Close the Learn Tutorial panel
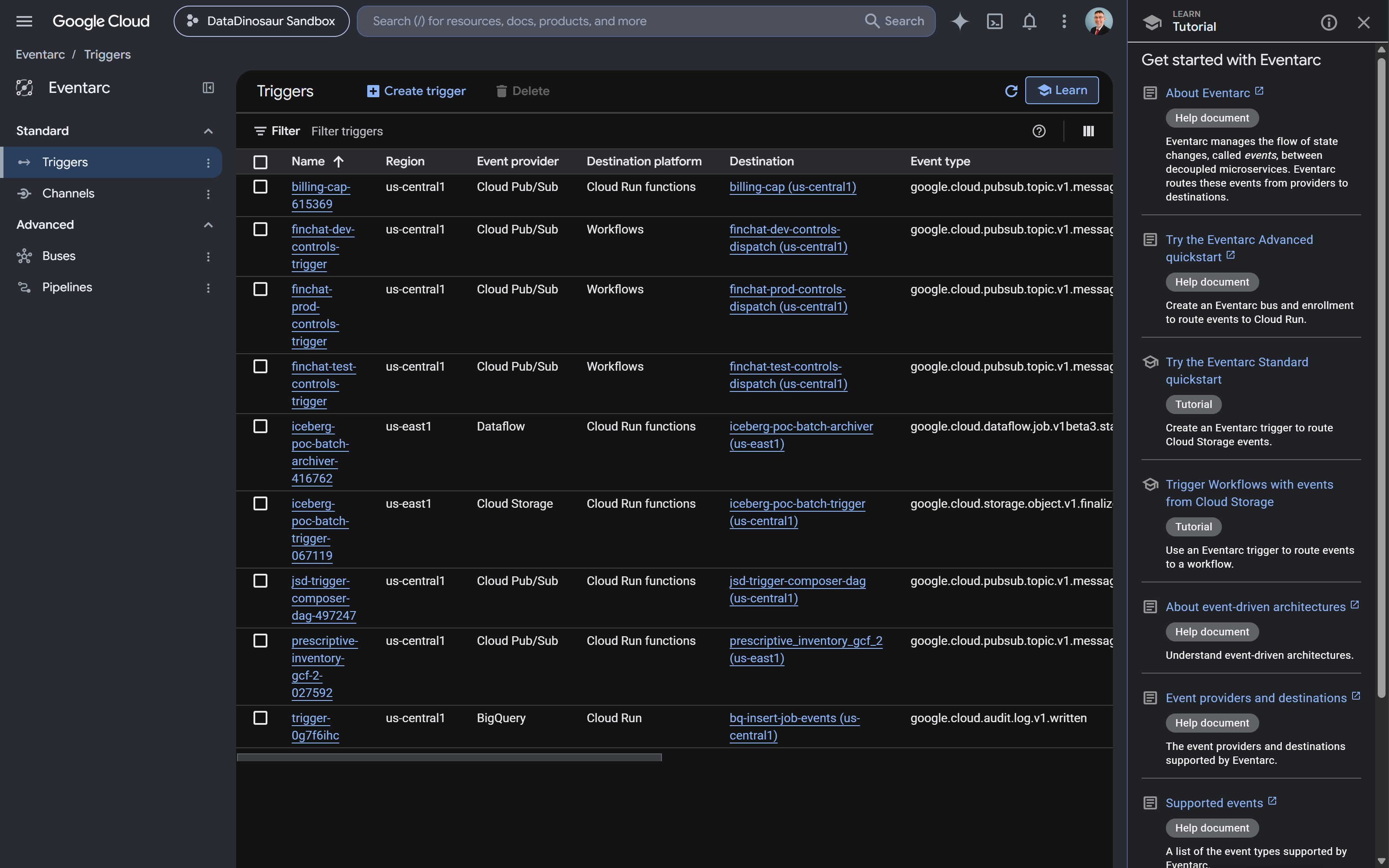This screenshot has width=1389, height=868. coord(1364,23)
